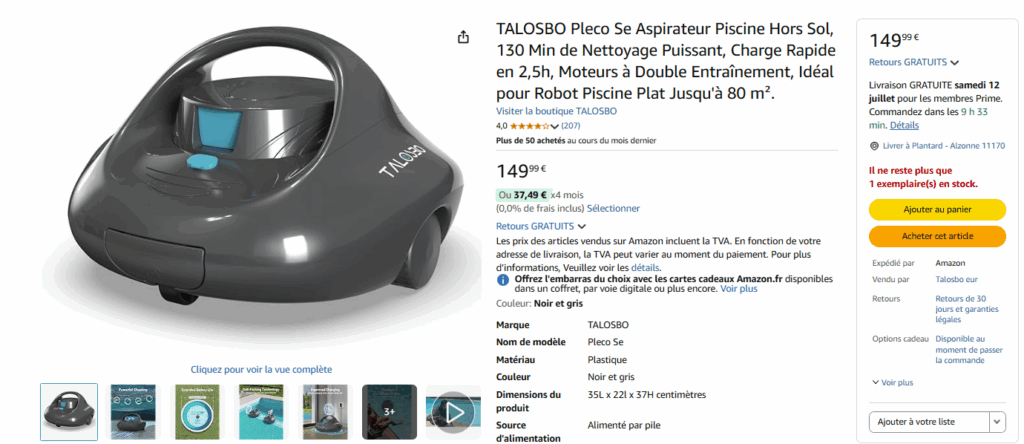Click the Acheter cet article button
The image size is (1024, 444).
tap(937, 236)
